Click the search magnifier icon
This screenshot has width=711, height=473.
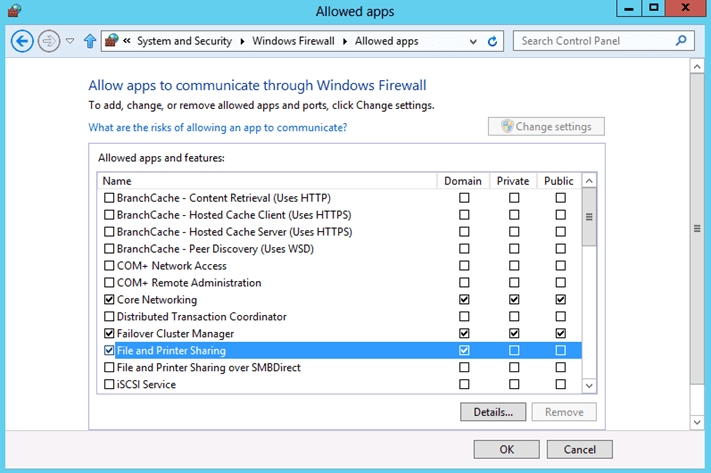point(681,41)
